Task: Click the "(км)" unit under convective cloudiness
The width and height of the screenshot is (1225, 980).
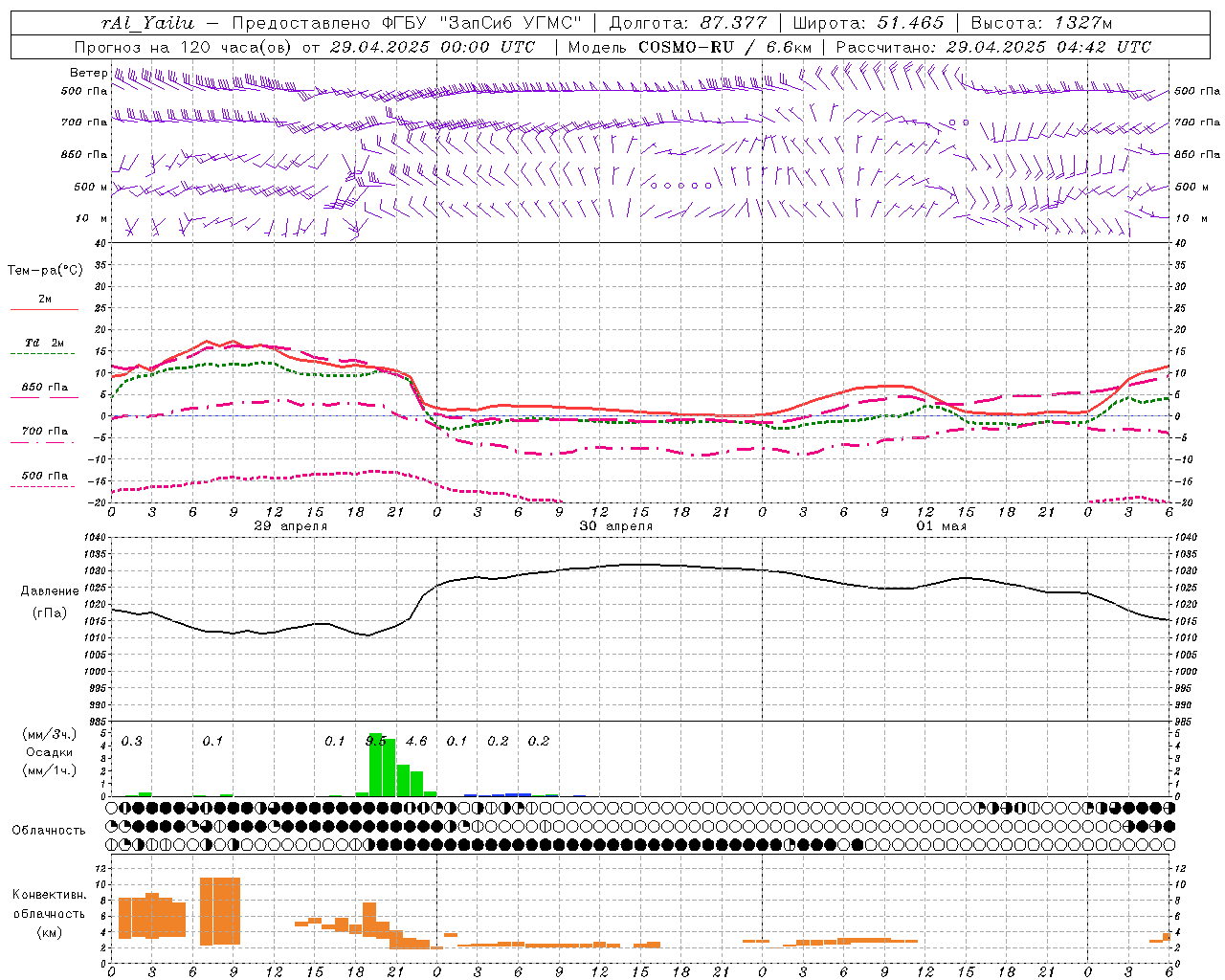Action: click(50, 932)
